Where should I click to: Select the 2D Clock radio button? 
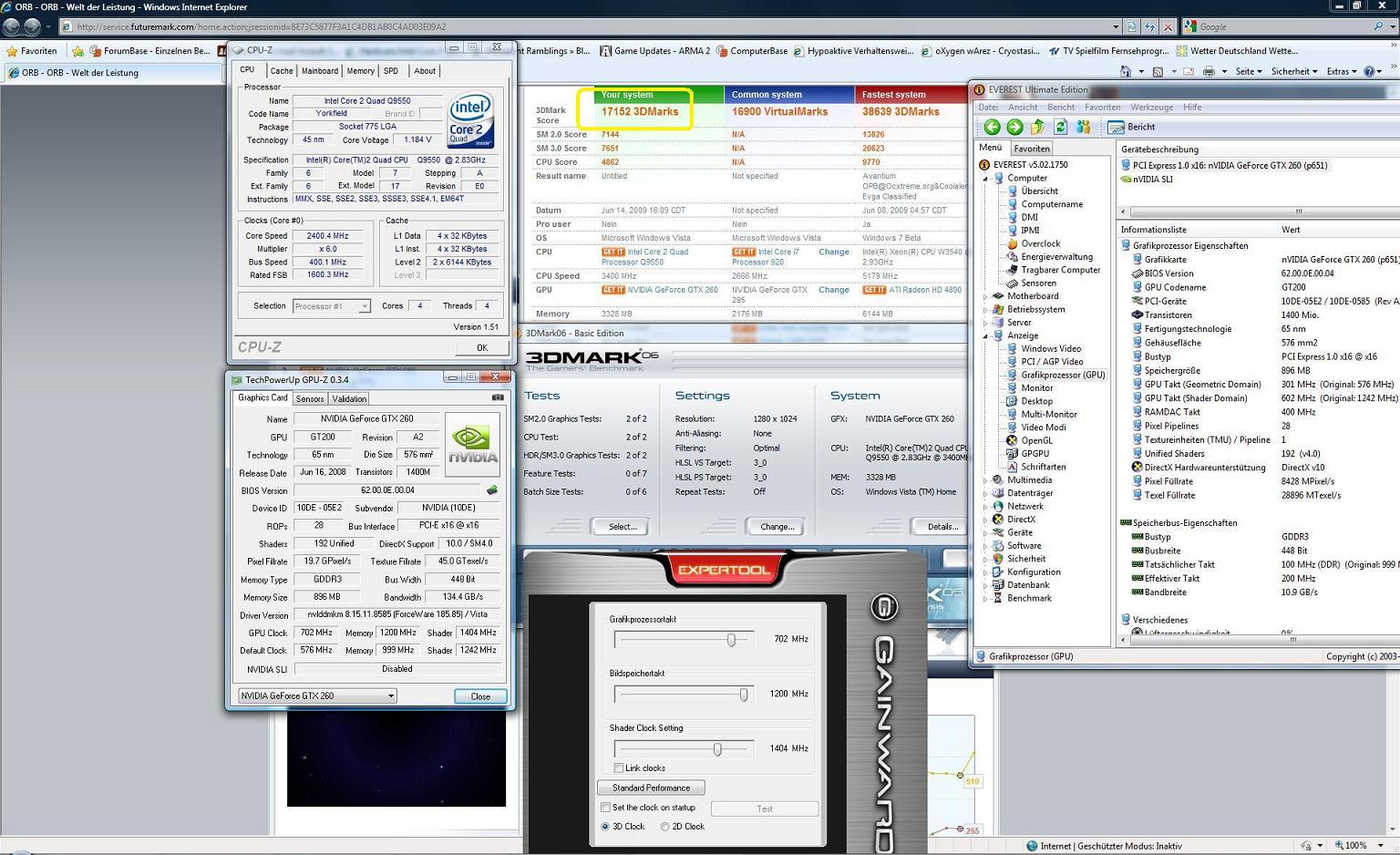[664, 827]
